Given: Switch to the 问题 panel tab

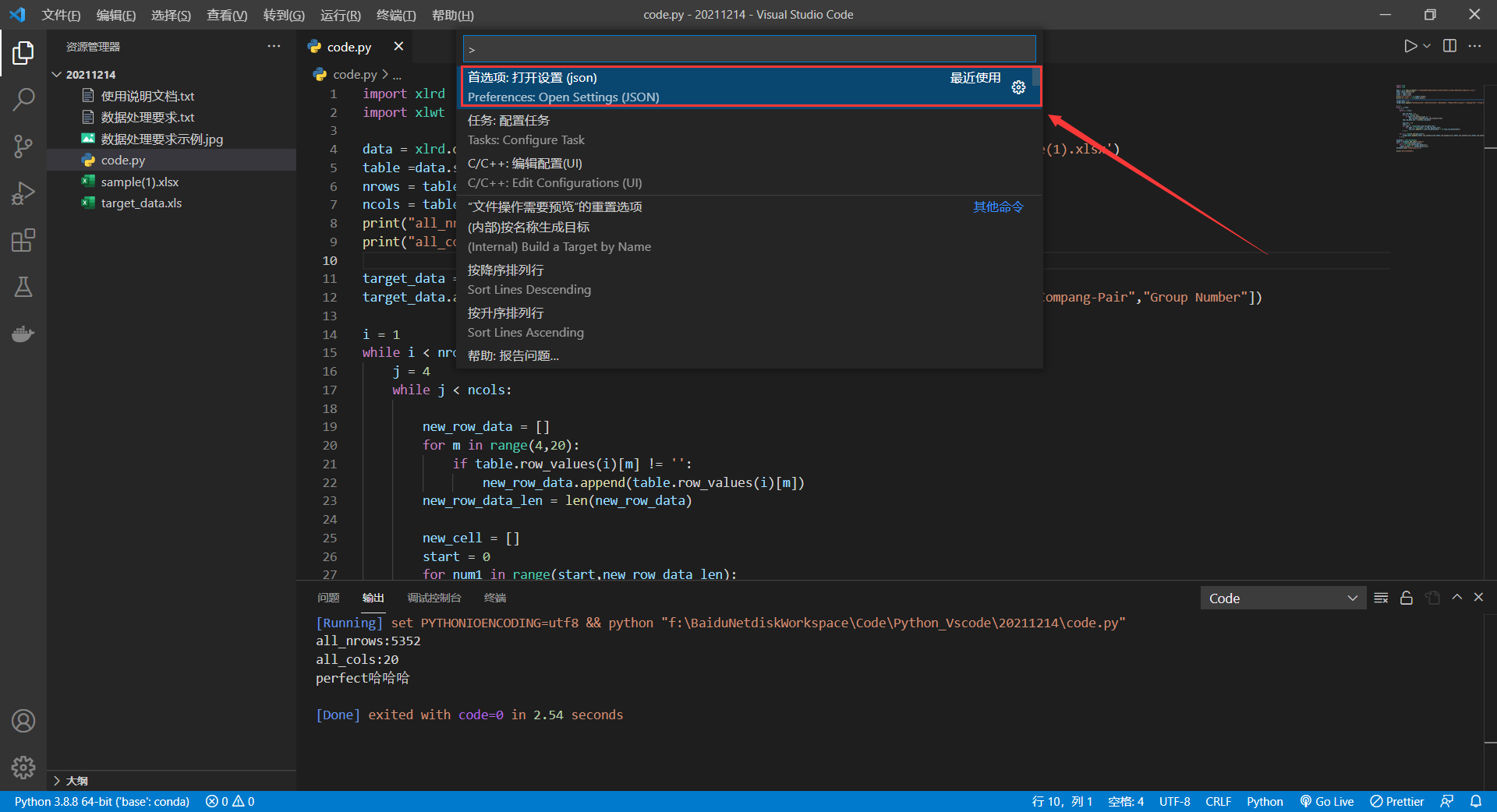Looking at the screenshot, I should pos(328,598).
